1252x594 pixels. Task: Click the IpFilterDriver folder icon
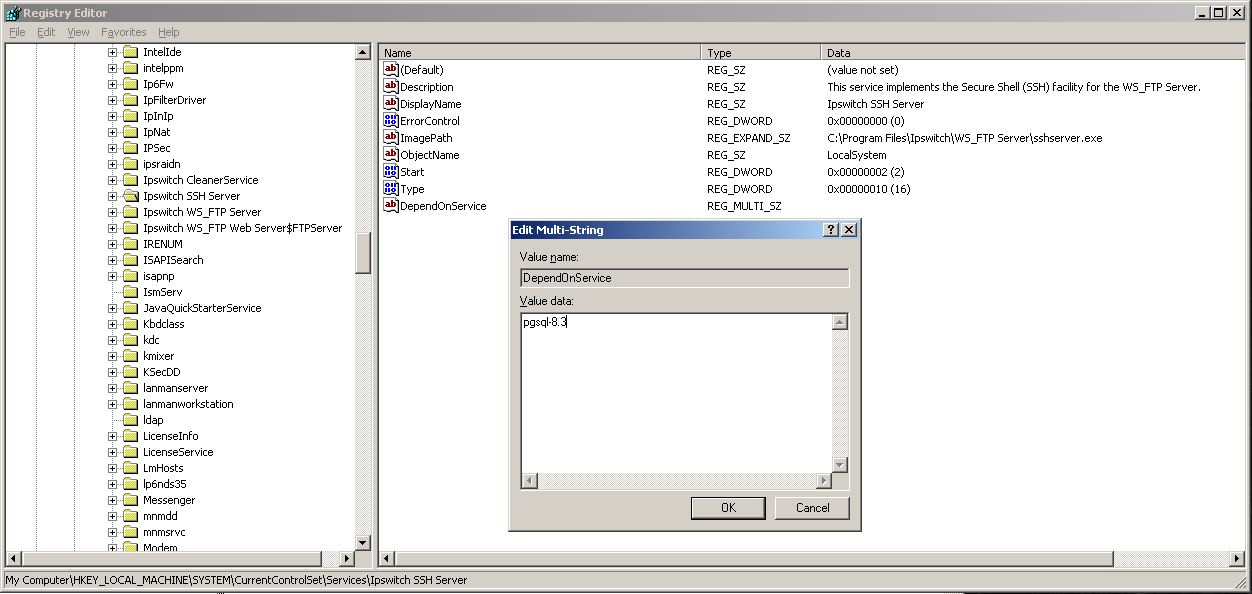pos(130,100)
